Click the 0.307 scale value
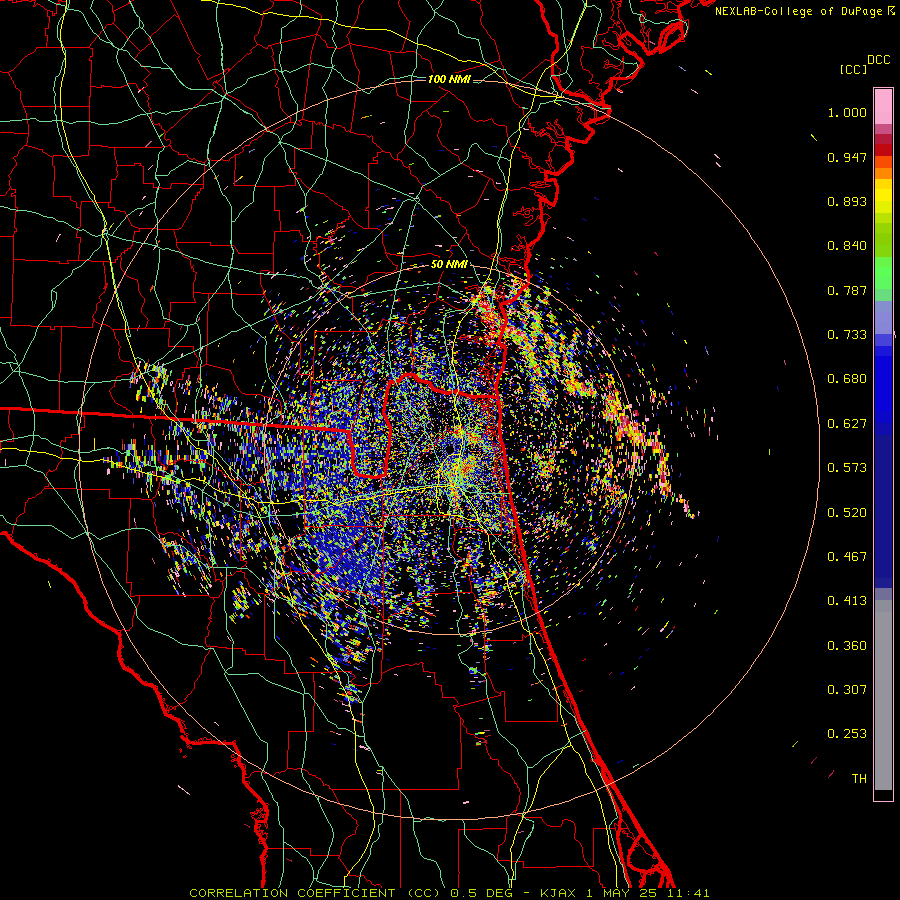Image resolution: width=900 pixels, height=900 pixels. pyautogui.click(x=847, y=690)
